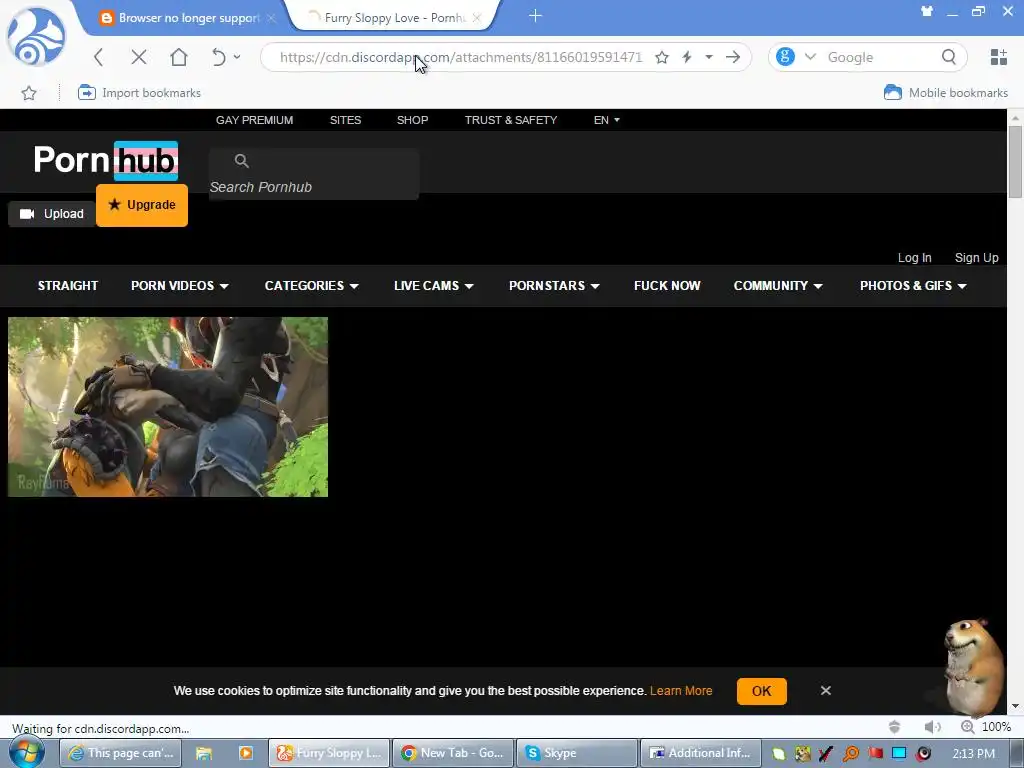Close the Furry Sloppy Love tab

pos(477,18)
